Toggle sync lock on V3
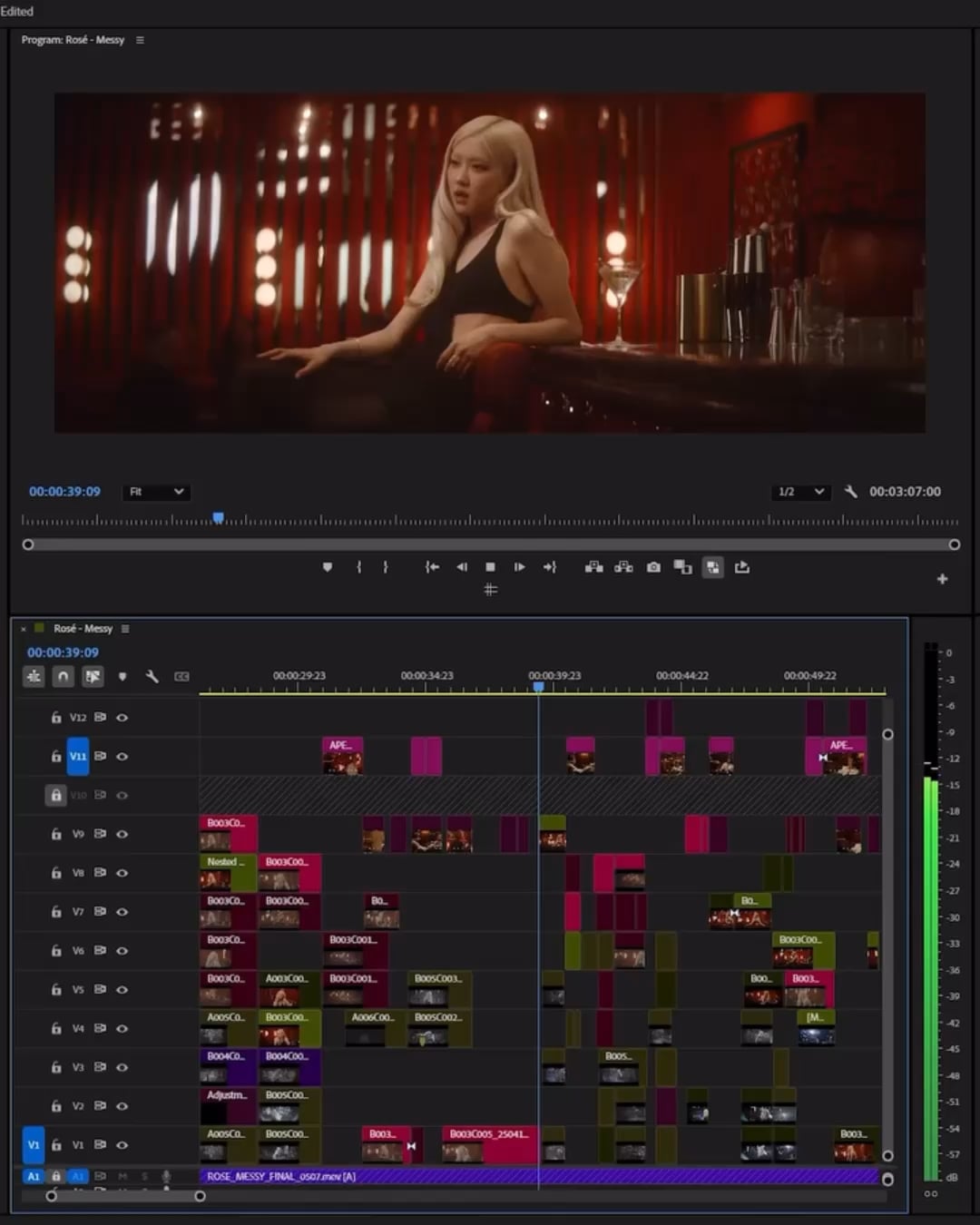Image resolution: width=980 pixels, height=1225 pixels. (100, 1067)
